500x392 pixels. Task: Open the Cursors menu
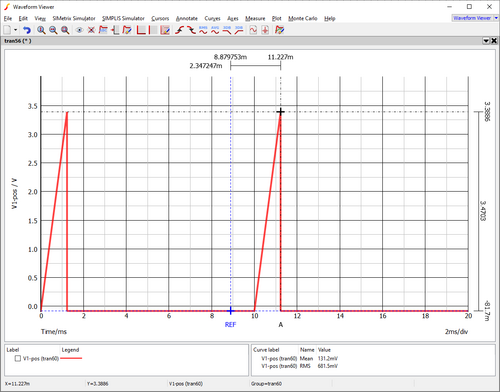(160, 18)
